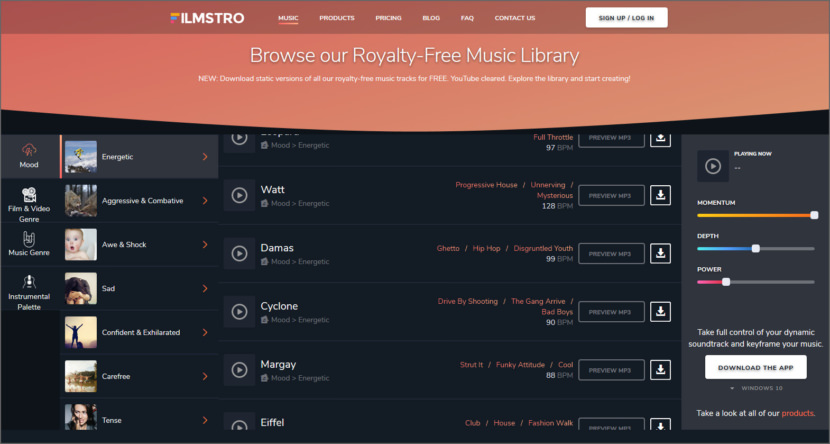Expand the Aggressive & Combative mood
The image size is (830, 444).
(x=205, y=201)
